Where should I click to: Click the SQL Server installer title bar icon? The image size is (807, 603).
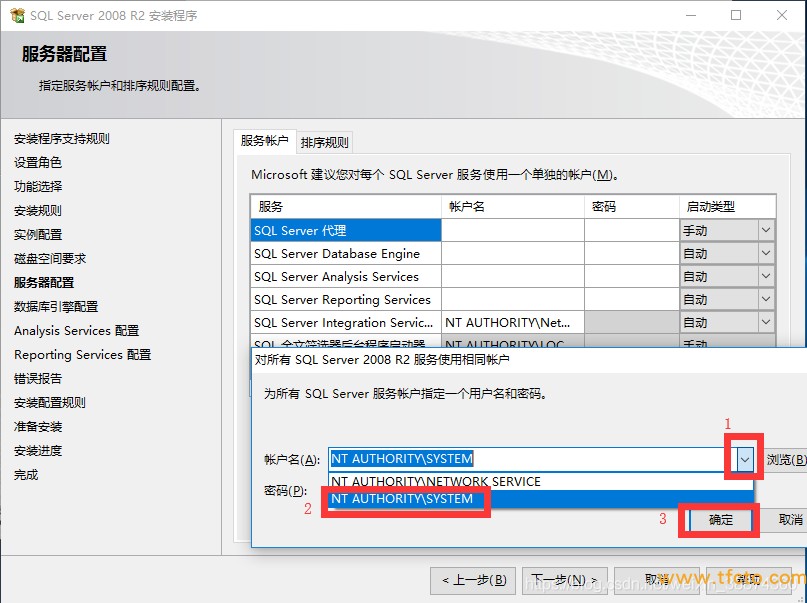(x=17, y=15)
